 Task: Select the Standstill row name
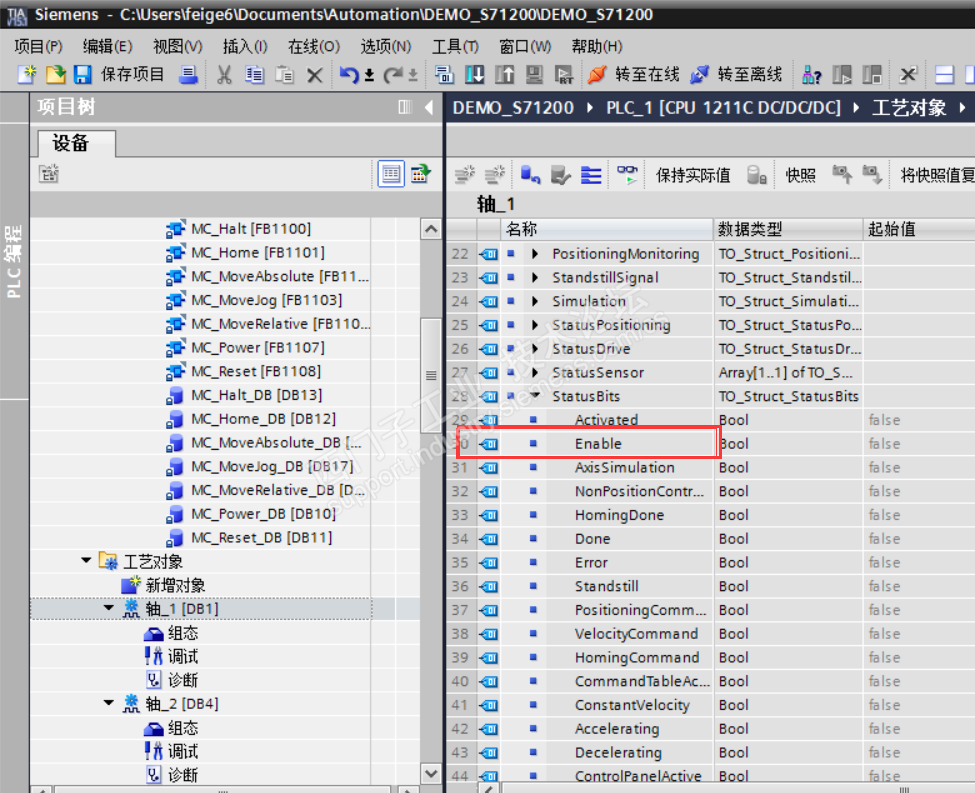tap(606, 587)
